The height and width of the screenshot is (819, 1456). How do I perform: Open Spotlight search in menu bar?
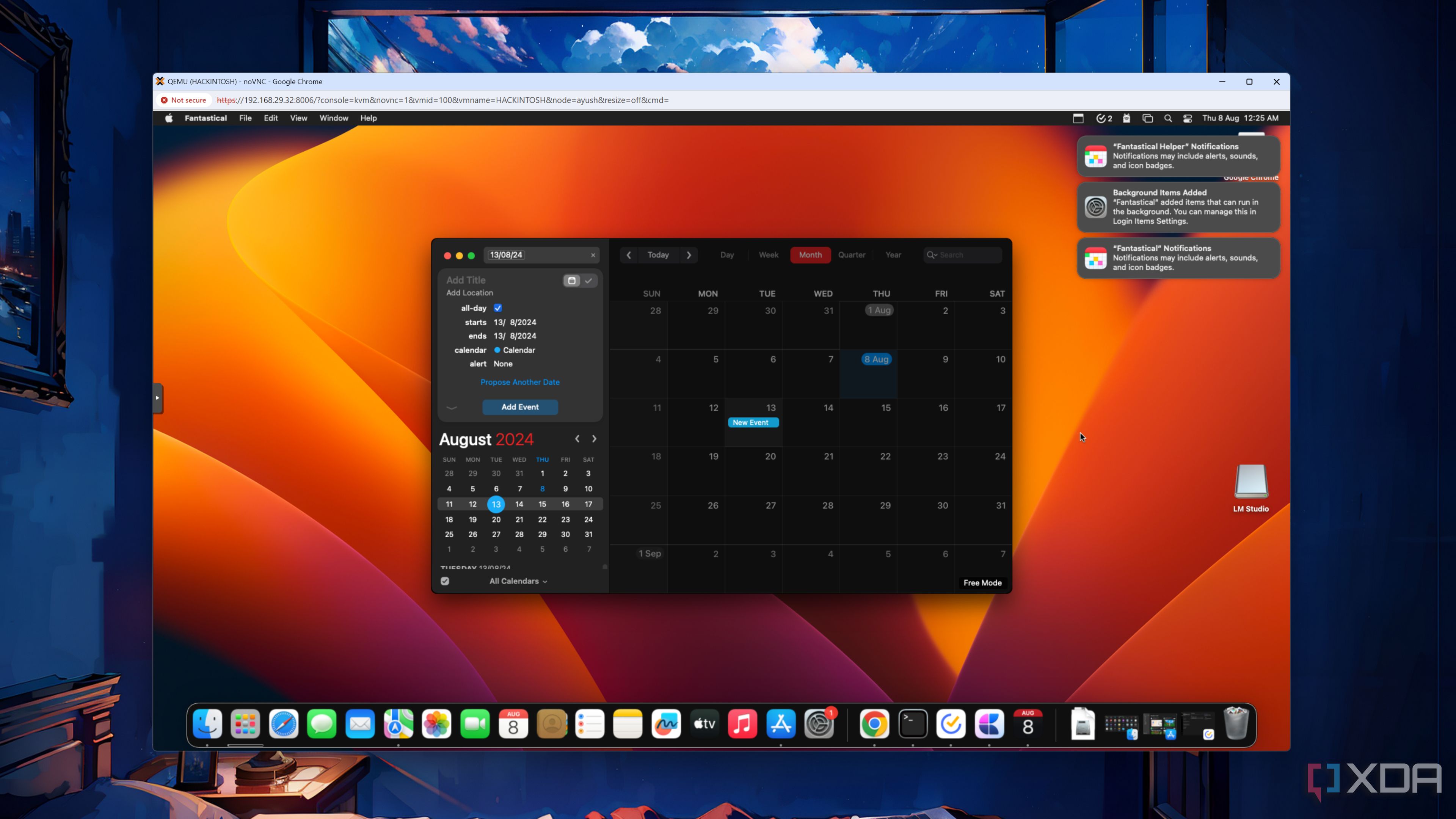pyautogui.click(x=1168, y=118)
